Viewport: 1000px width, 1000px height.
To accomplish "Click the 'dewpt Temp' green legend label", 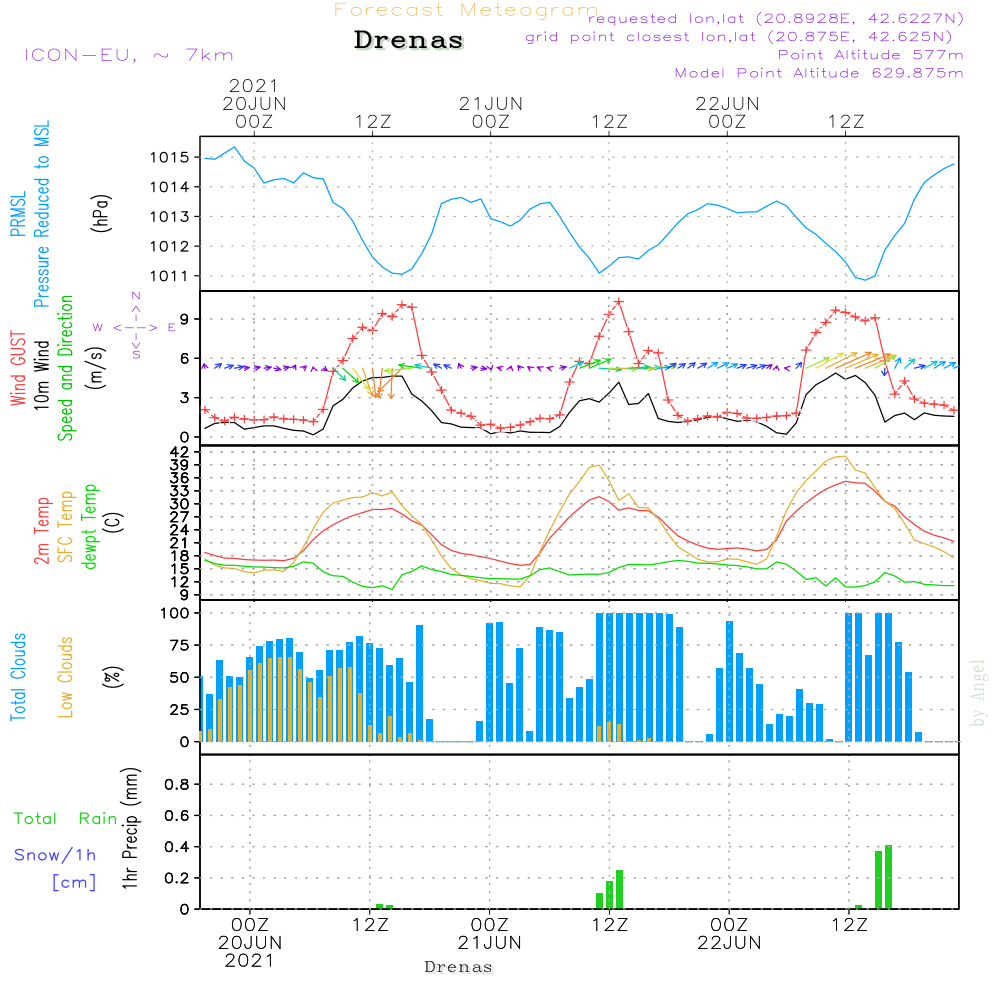I will 90,526.
